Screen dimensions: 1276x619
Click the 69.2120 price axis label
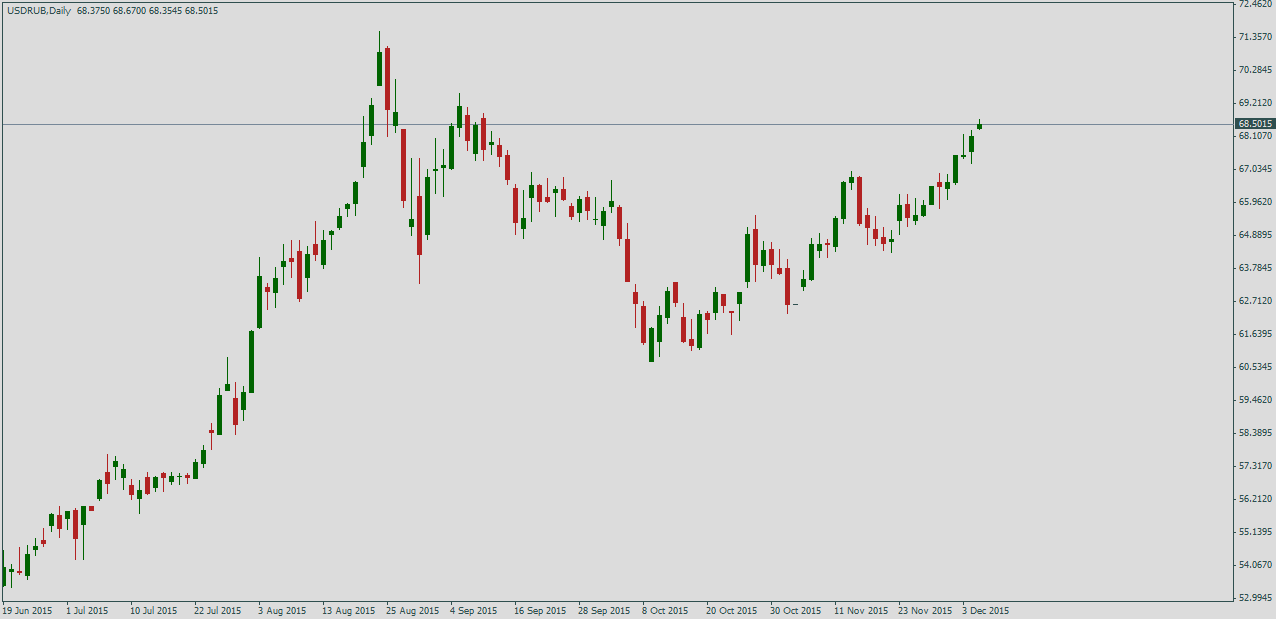pyautogui.click(x=1254, y=103)
